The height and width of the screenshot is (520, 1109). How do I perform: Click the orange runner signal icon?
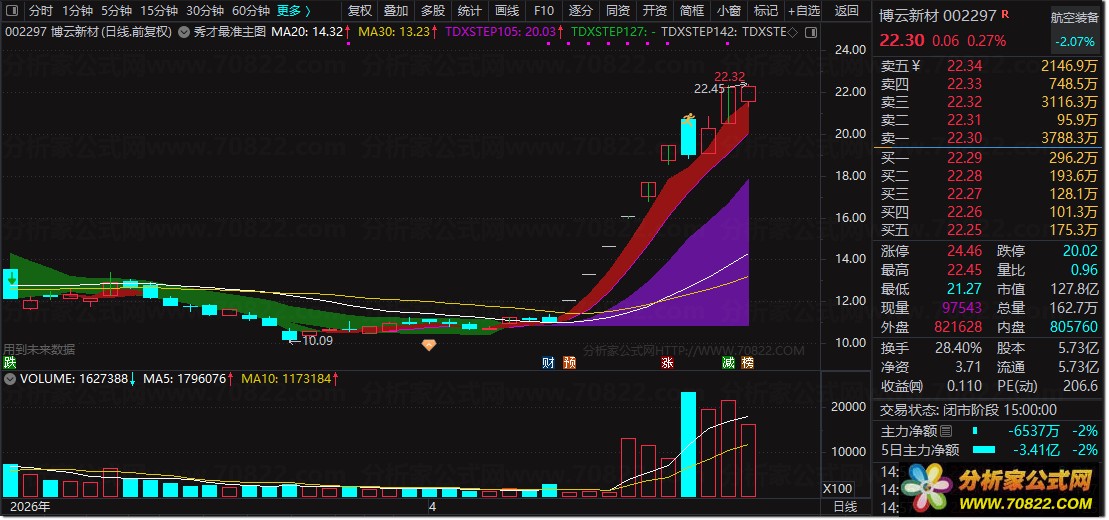[x=690, y=119]
